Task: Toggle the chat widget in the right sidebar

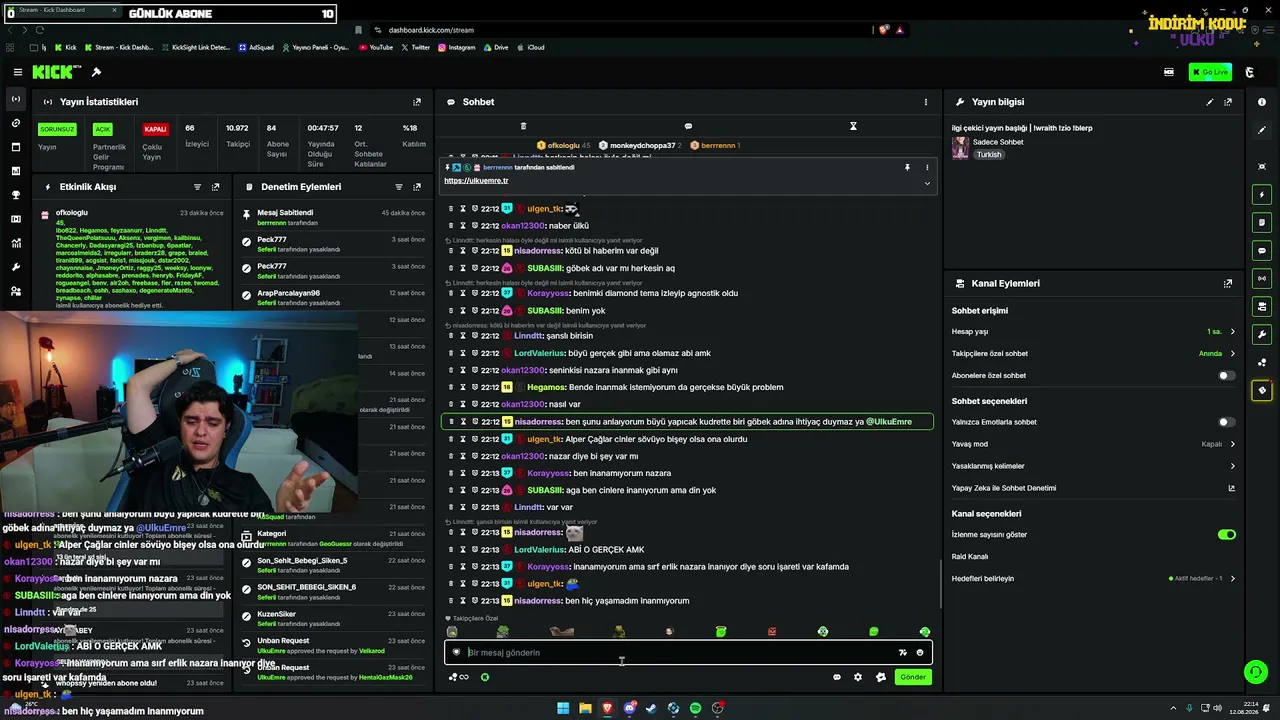Action: (1262, 250)
